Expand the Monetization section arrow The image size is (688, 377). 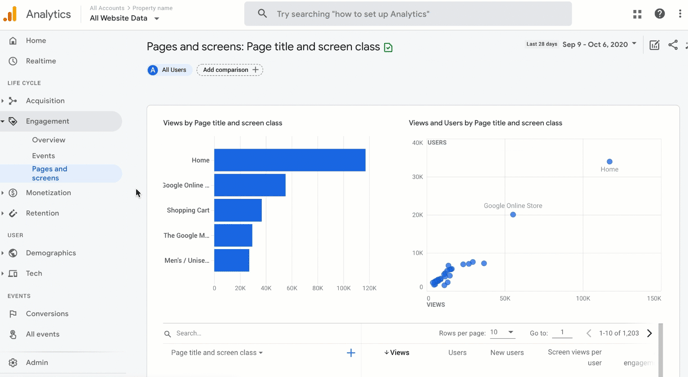tap(3, 193)
